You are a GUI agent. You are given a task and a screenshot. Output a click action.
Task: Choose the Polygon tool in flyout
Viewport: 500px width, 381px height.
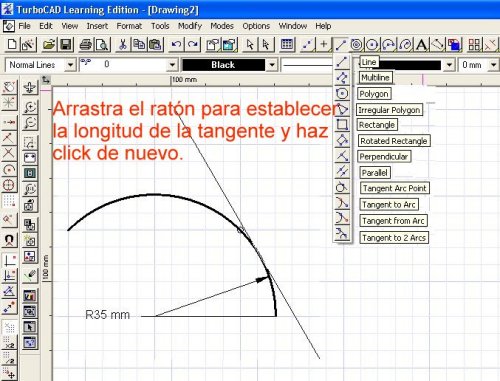[342, 93]
